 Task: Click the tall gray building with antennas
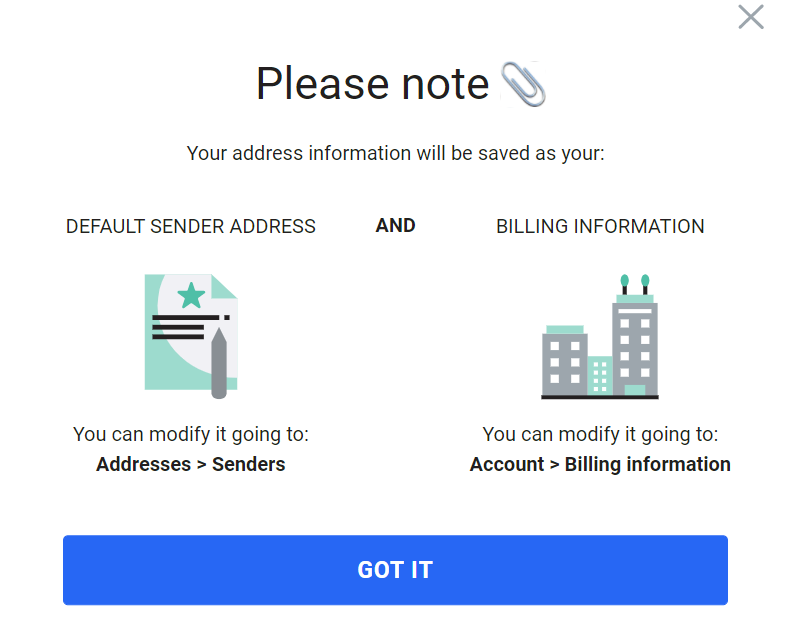[635, 336]
